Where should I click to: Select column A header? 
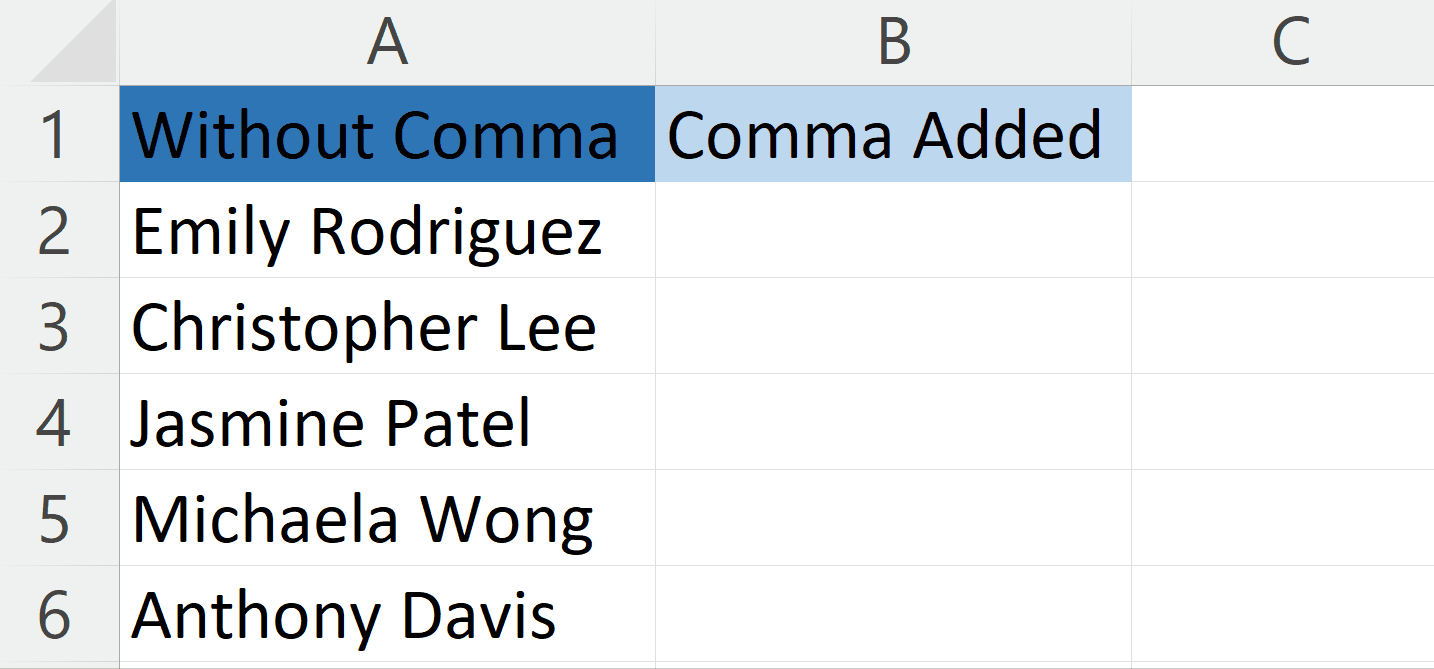(388, 44)
